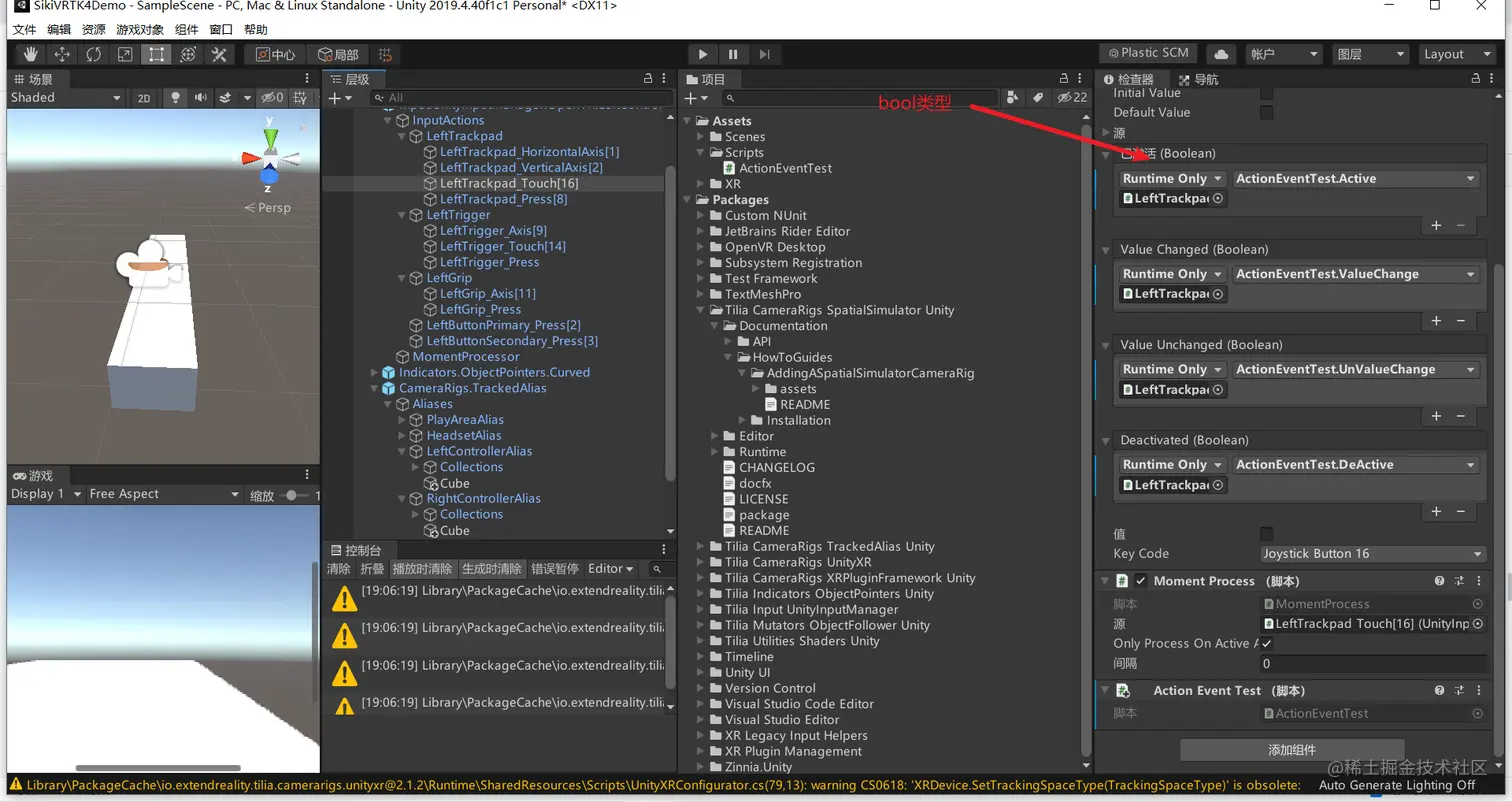Image resolution: width=1512 pixels, height=802 pixels.
Task: Open ActionEventTest.Active function dropdown
Action: click(1354, 179)
